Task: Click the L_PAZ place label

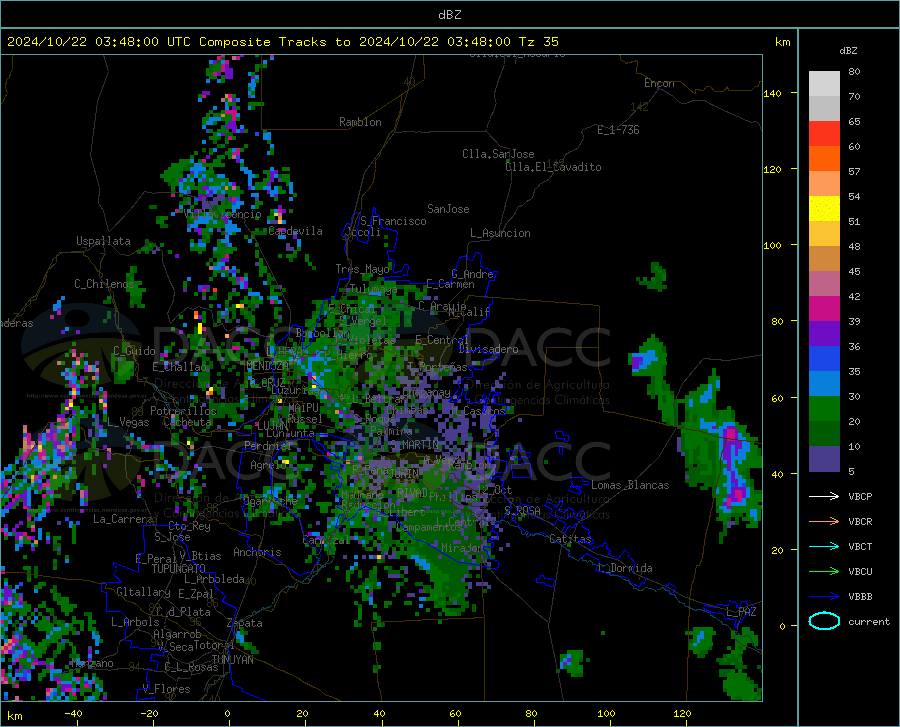Action: 741,612
